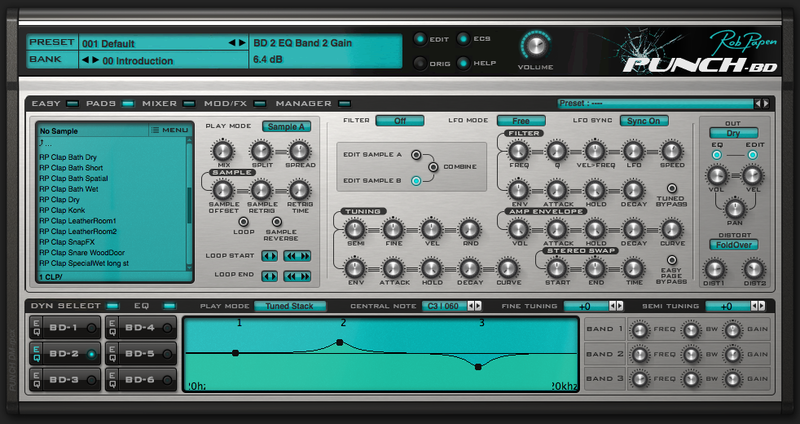This screenshot has height=424, width=800.
Task: Select the COMBINE radio
Action: click(433, 167)
